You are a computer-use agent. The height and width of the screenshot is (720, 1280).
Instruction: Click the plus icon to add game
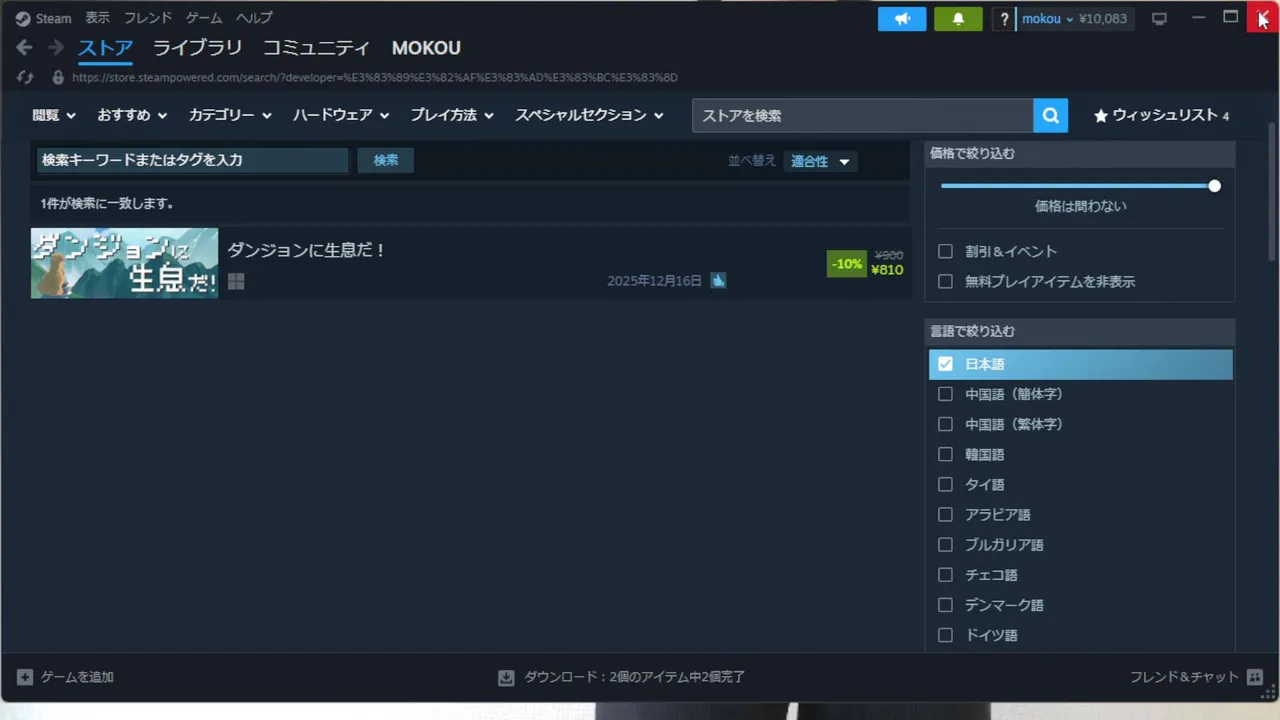26,677
